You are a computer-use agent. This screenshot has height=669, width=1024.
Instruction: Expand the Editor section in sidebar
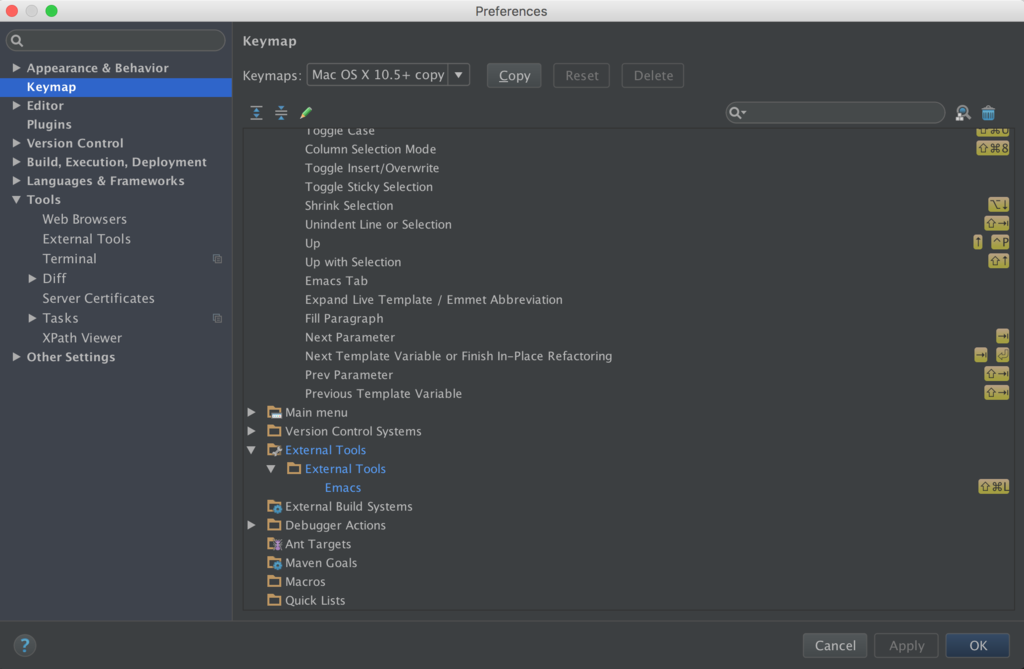pos(16,105)
